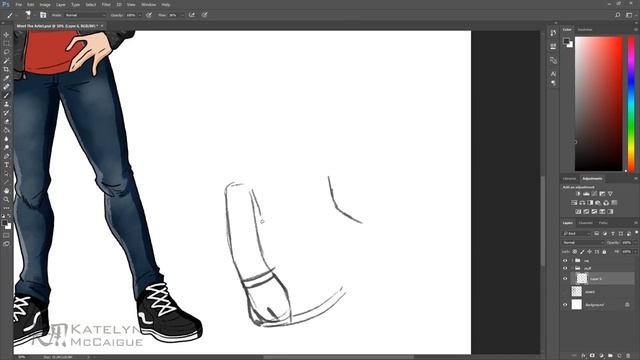This screenshot has width=640, height=360.
Task: Create a new layer
Action: point(619,356)
